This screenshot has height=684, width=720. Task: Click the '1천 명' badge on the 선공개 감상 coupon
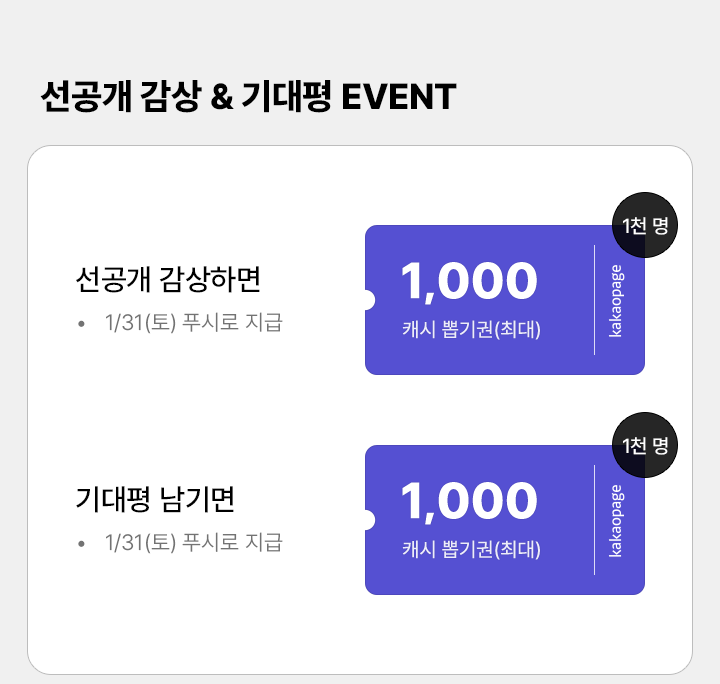pyautogui.click(x=645, y=225)
